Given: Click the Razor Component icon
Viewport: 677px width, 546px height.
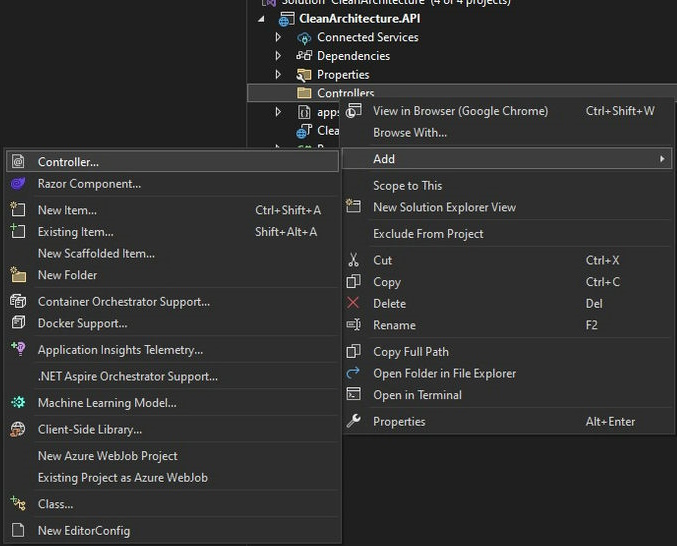Looking at the screenshot, I should (18, 184).
